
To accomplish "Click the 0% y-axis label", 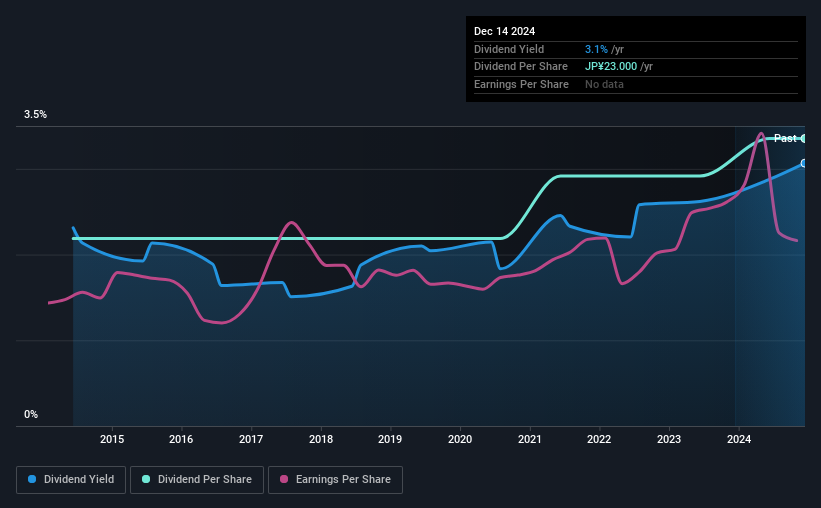I will point(31,414).
